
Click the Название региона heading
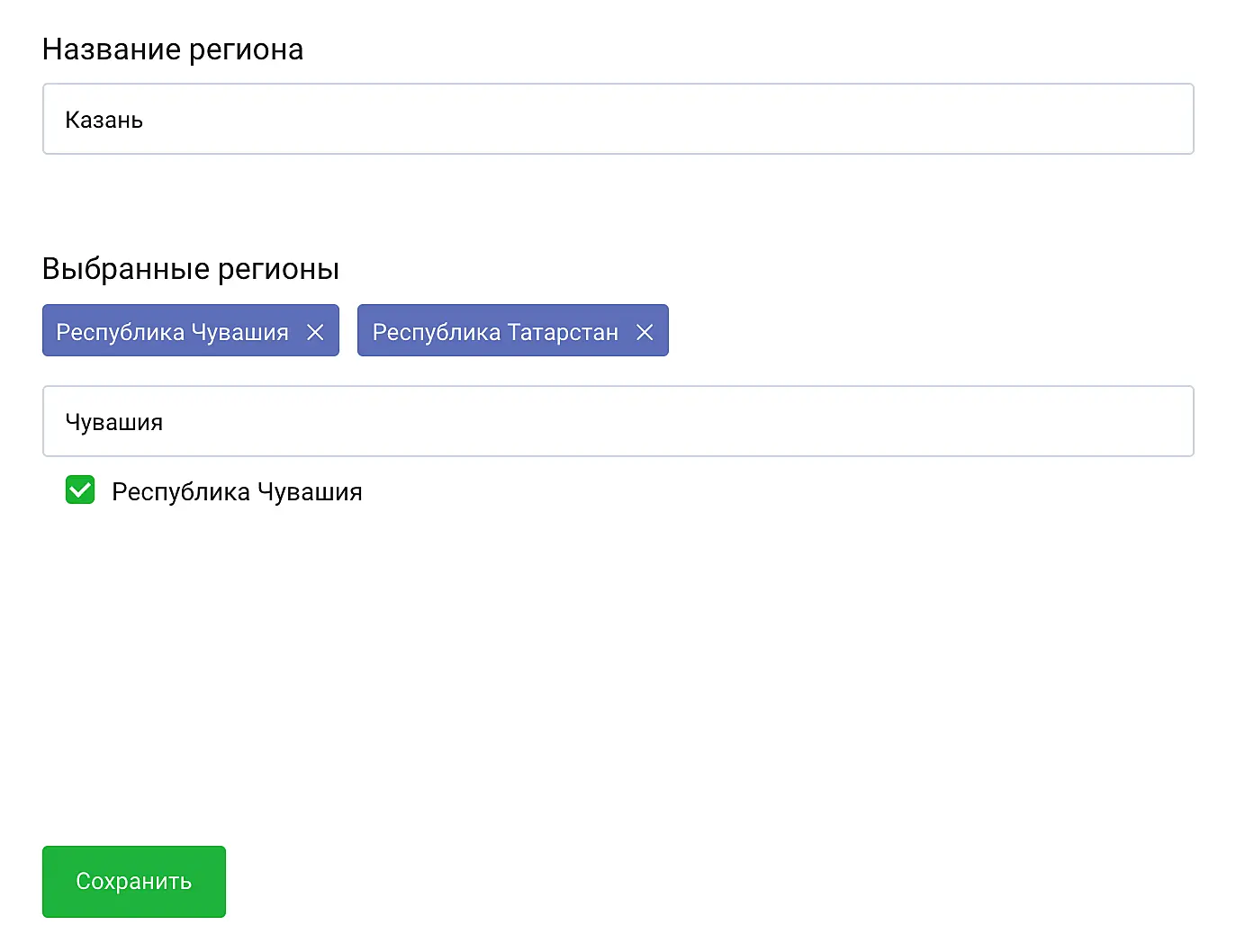[173, 49]
